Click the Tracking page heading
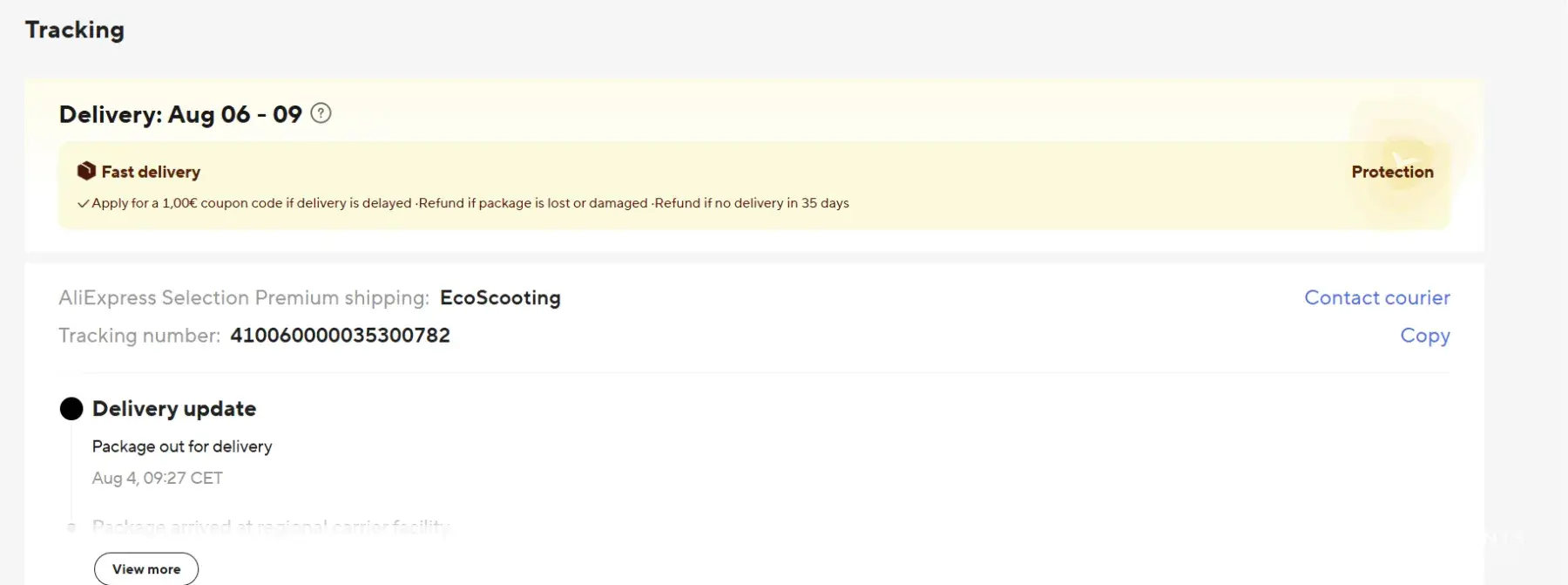 75,30
